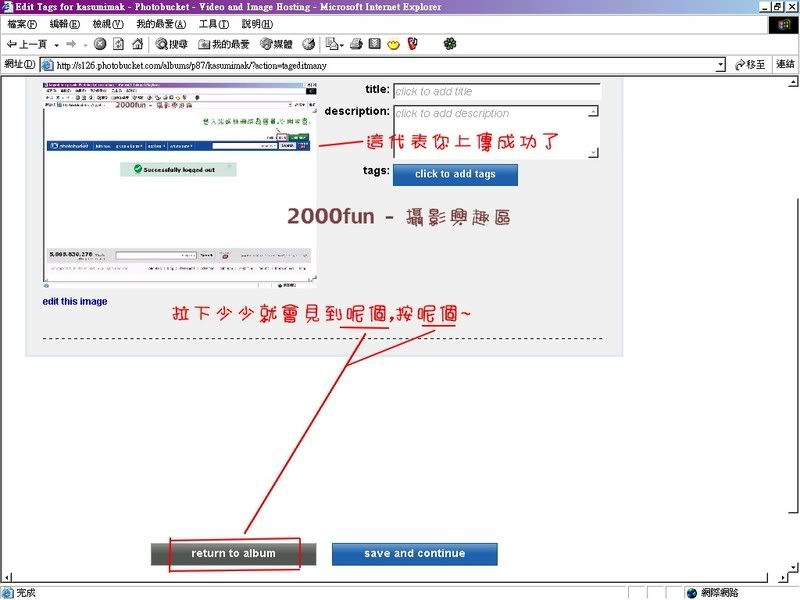
Task: Click the green ICQ flower icon
Action: (450, 44)
